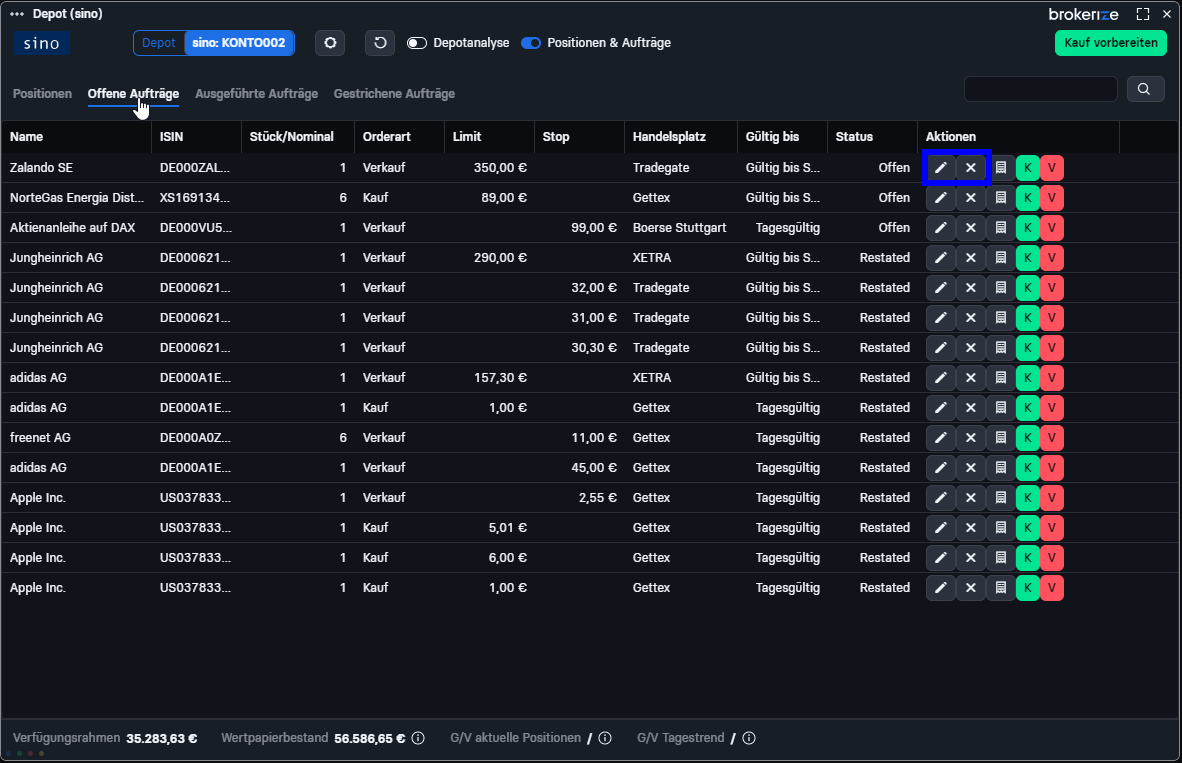
Task: Open the Gestrichene Aufträge tab
Action: 394,93
